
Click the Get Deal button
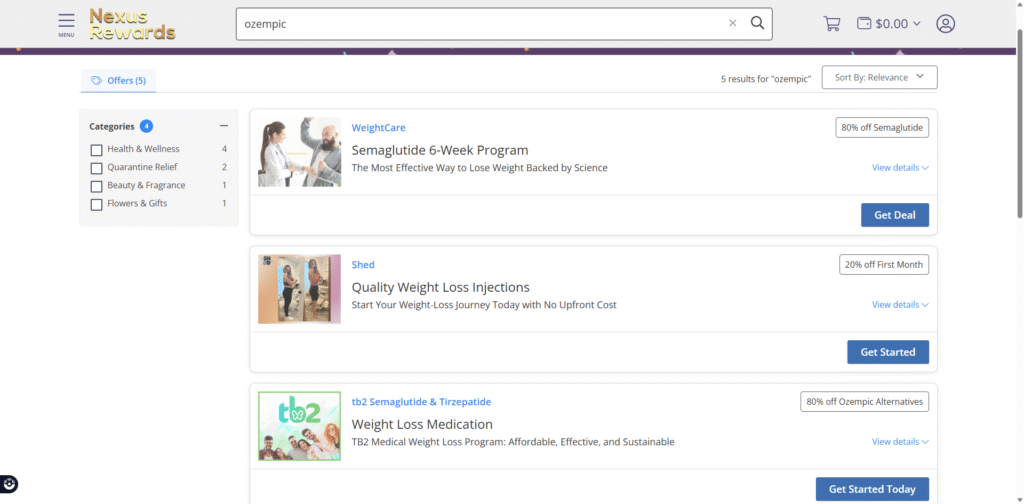point(895,215)
